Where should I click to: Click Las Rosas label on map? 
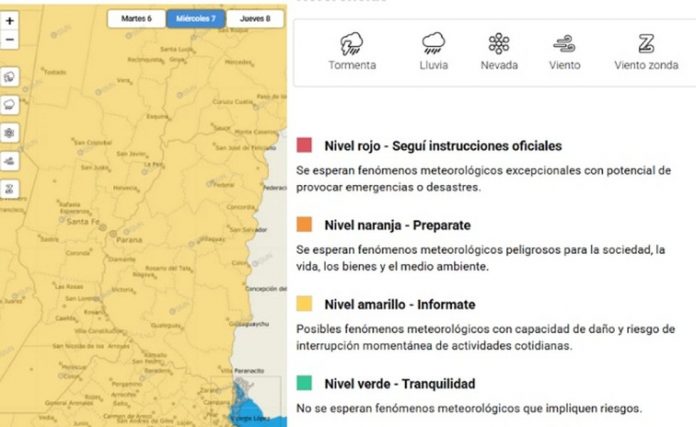point(69,286)
